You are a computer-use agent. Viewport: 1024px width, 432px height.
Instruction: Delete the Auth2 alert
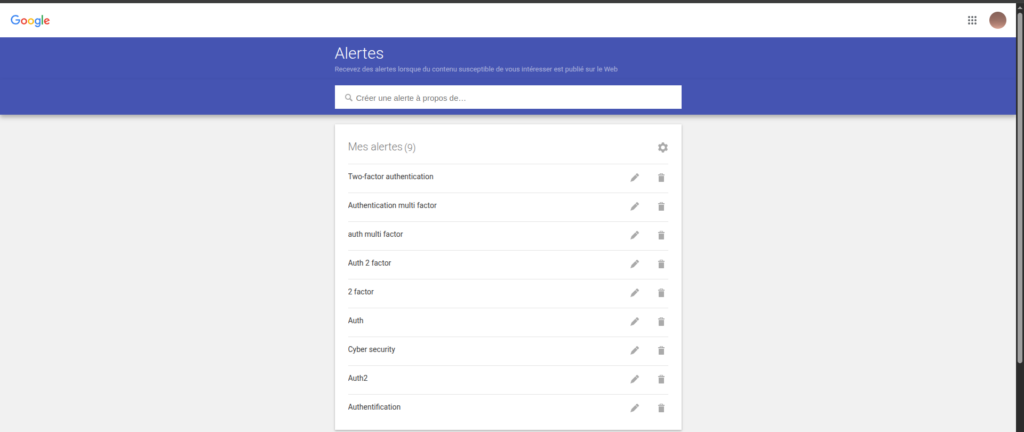tap(661, 380)
